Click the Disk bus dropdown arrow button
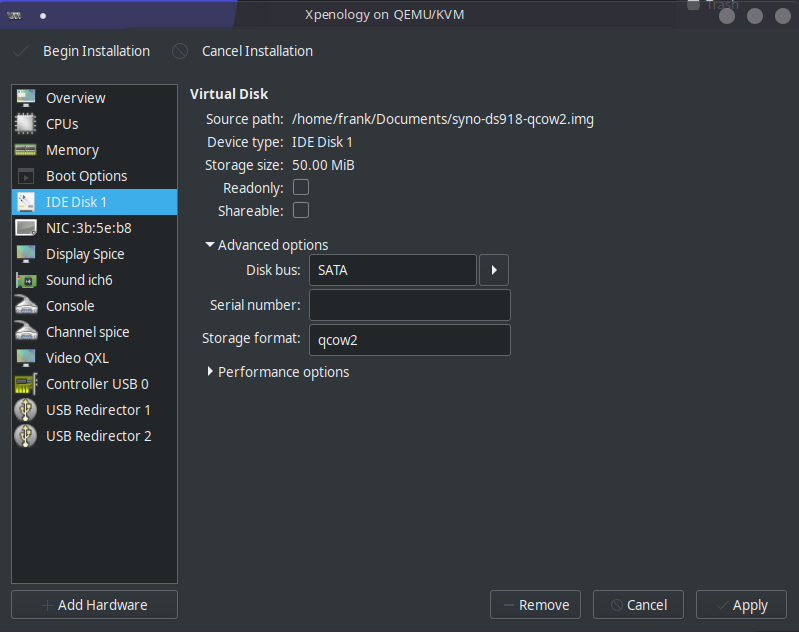This screenshot has width=799, height=632. (494, 270)
